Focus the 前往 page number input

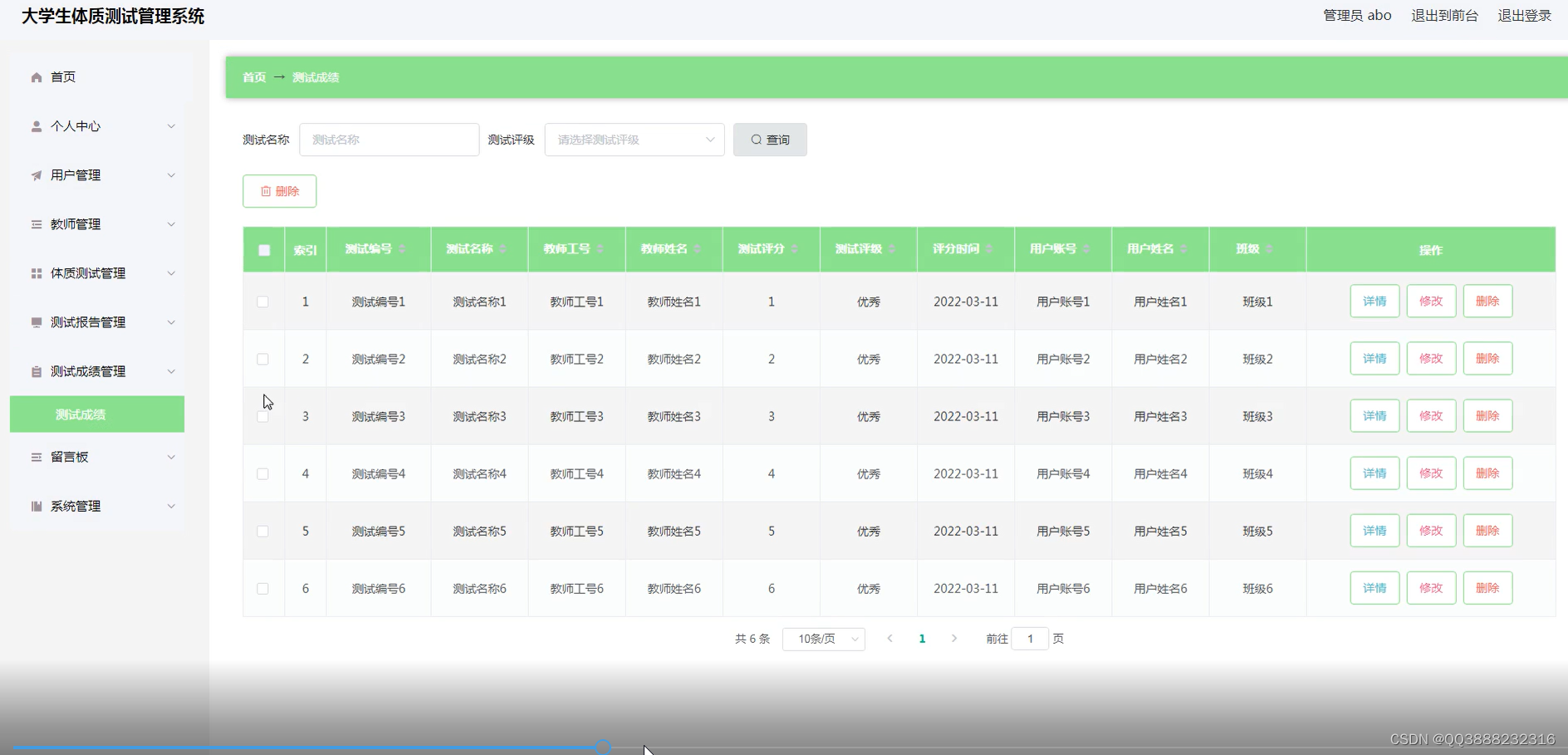pos(1030,639)
